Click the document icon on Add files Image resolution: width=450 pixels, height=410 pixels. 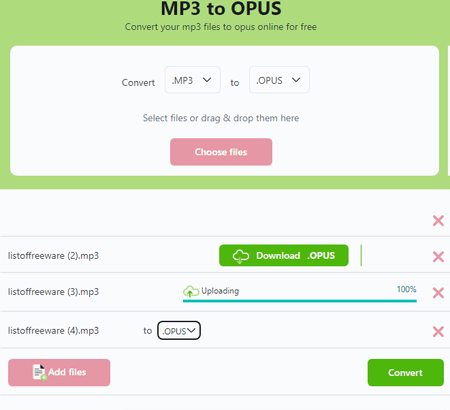click(x=39, y=372)
